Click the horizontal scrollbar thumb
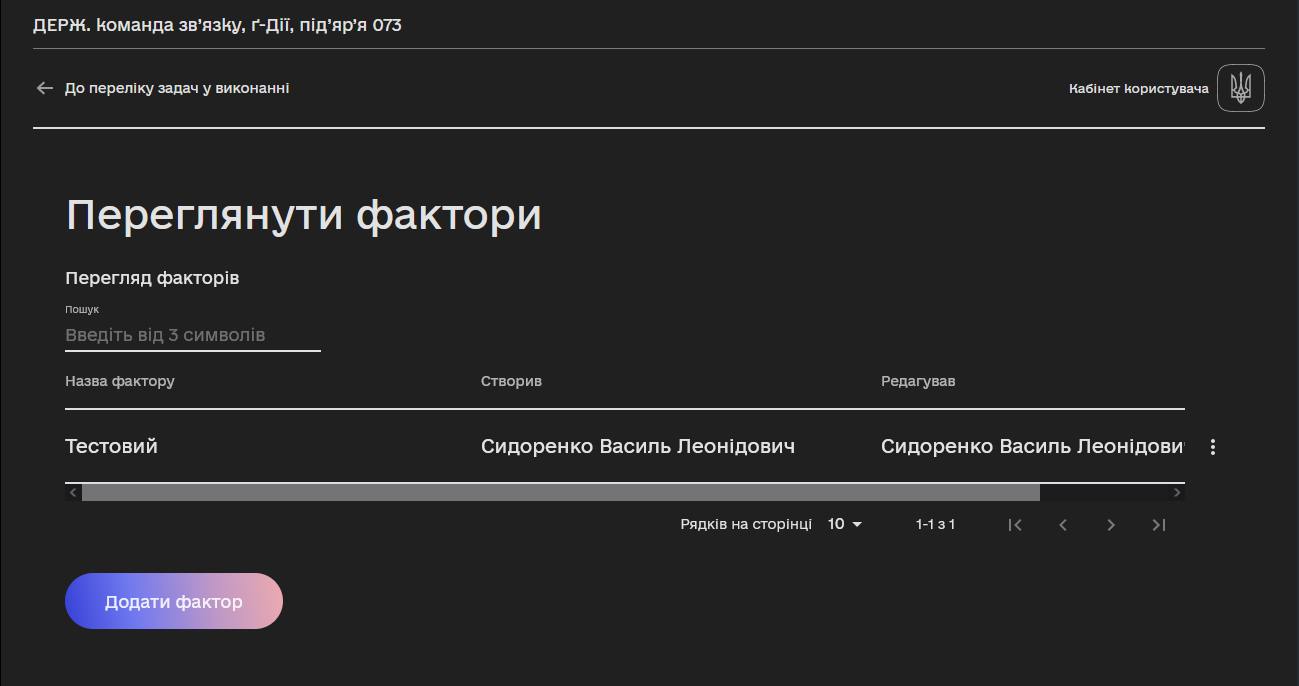Viewport: 1299px width, 686px height. (x=561, y=492)
